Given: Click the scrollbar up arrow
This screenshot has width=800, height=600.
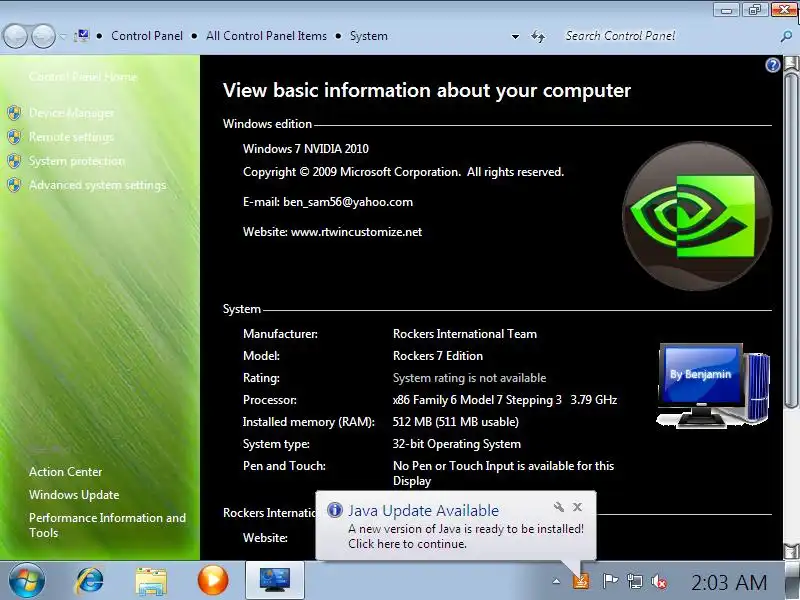Looking at the screenshot, I should pos(791,63).
